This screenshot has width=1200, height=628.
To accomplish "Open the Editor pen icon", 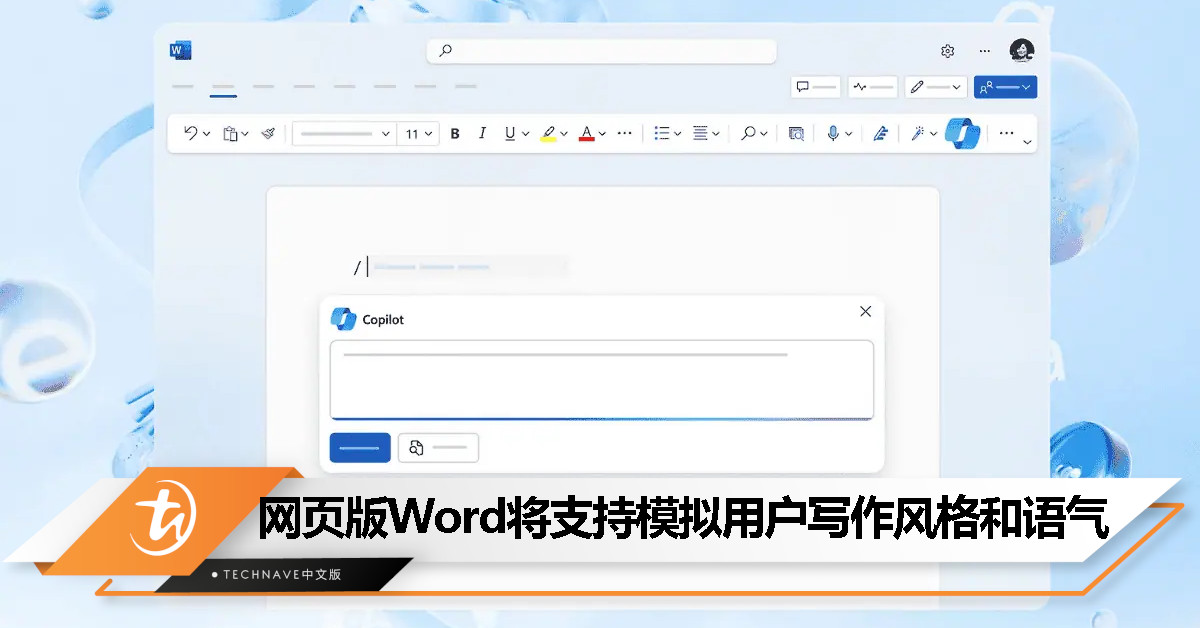I will (x=880, y=133).
